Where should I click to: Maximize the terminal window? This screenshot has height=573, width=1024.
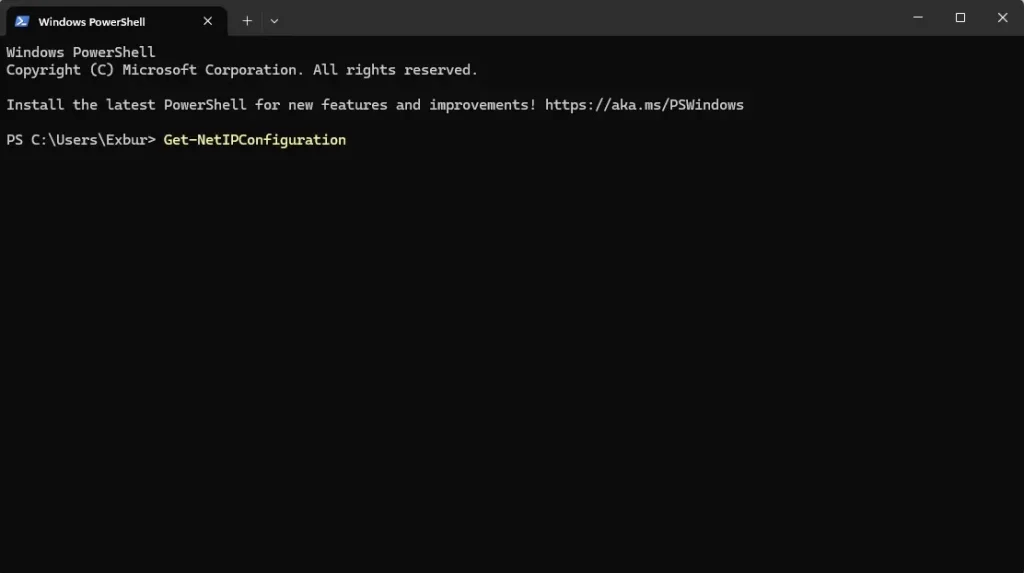click(x=960, y=17)
